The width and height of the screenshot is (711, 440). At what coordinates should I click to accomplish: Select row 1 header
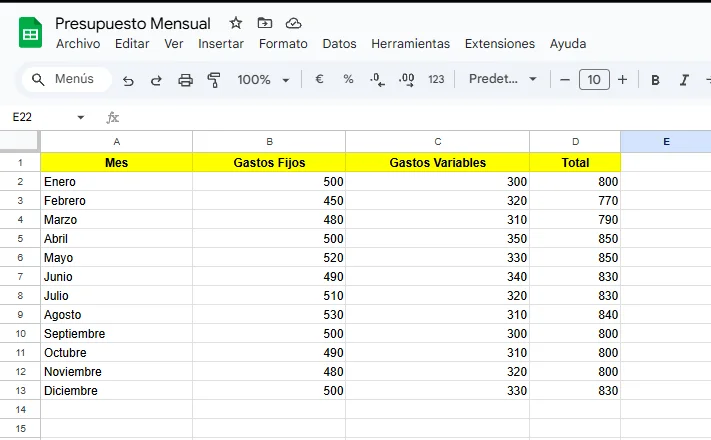20,162
